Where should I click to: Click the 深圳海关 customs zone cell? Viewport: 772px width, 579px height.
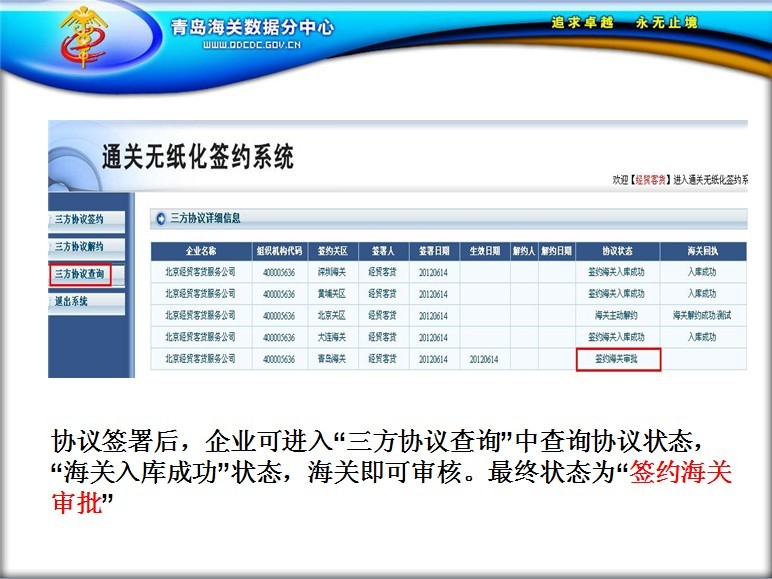tap(331, 272)
